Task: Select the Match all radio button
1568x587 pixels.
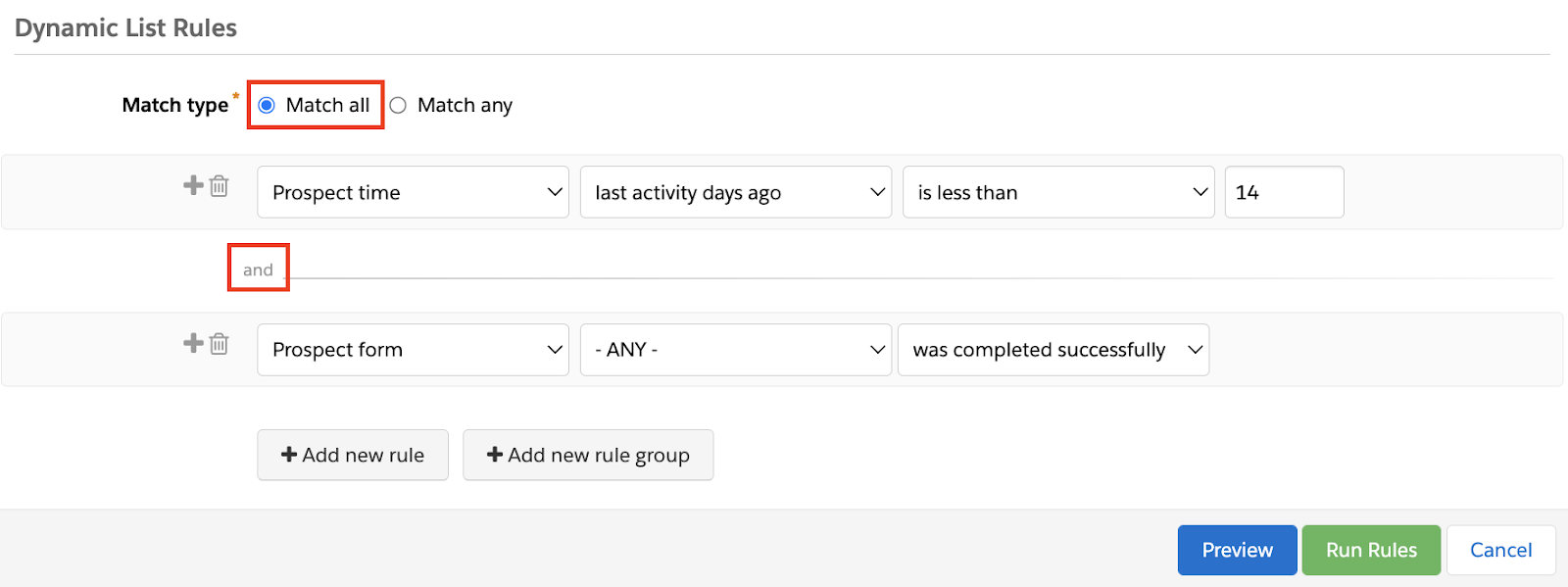Action: [267, 105]
